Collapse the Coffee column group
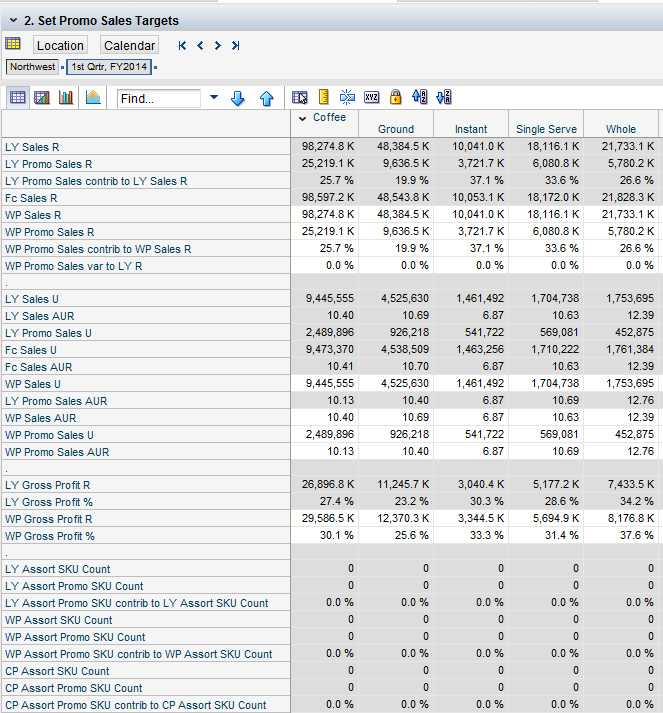Viewport: 663px width, 713px height. (303, 119)
